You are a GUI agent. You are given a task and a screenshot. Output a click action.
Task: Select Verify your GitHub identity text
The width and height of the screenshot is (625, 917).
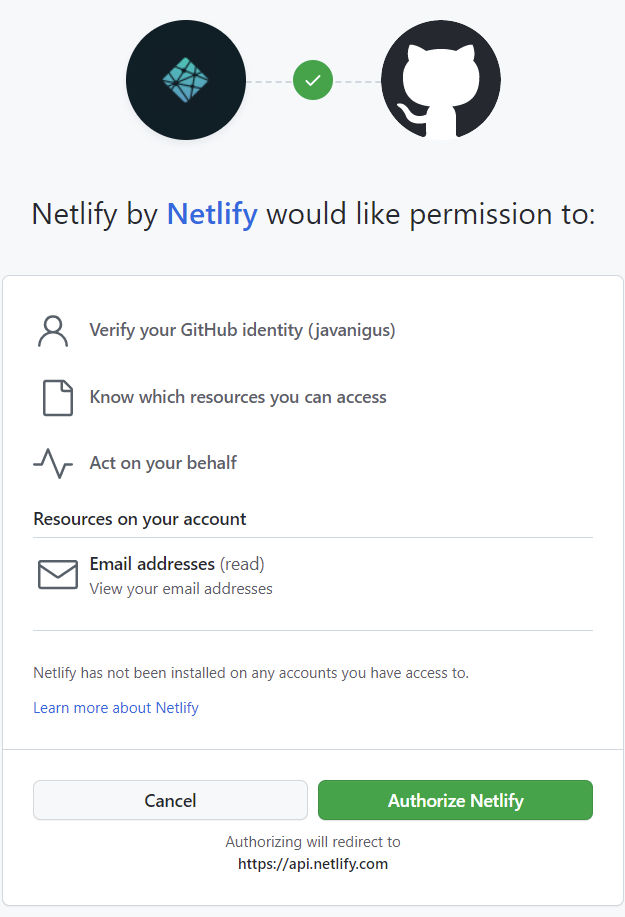pyautogui.click(x=242, y=330)
